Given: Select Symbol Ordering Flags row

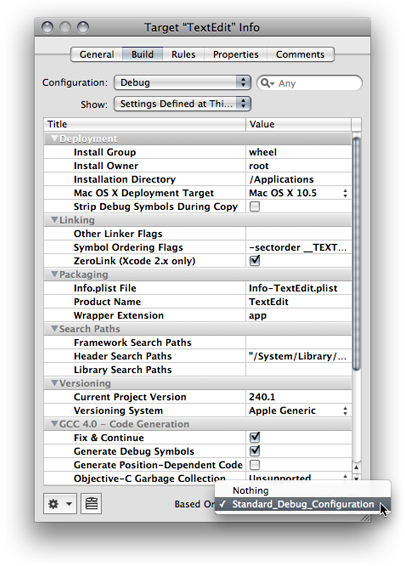Looking at the screenshot, I should coord(197,247).
